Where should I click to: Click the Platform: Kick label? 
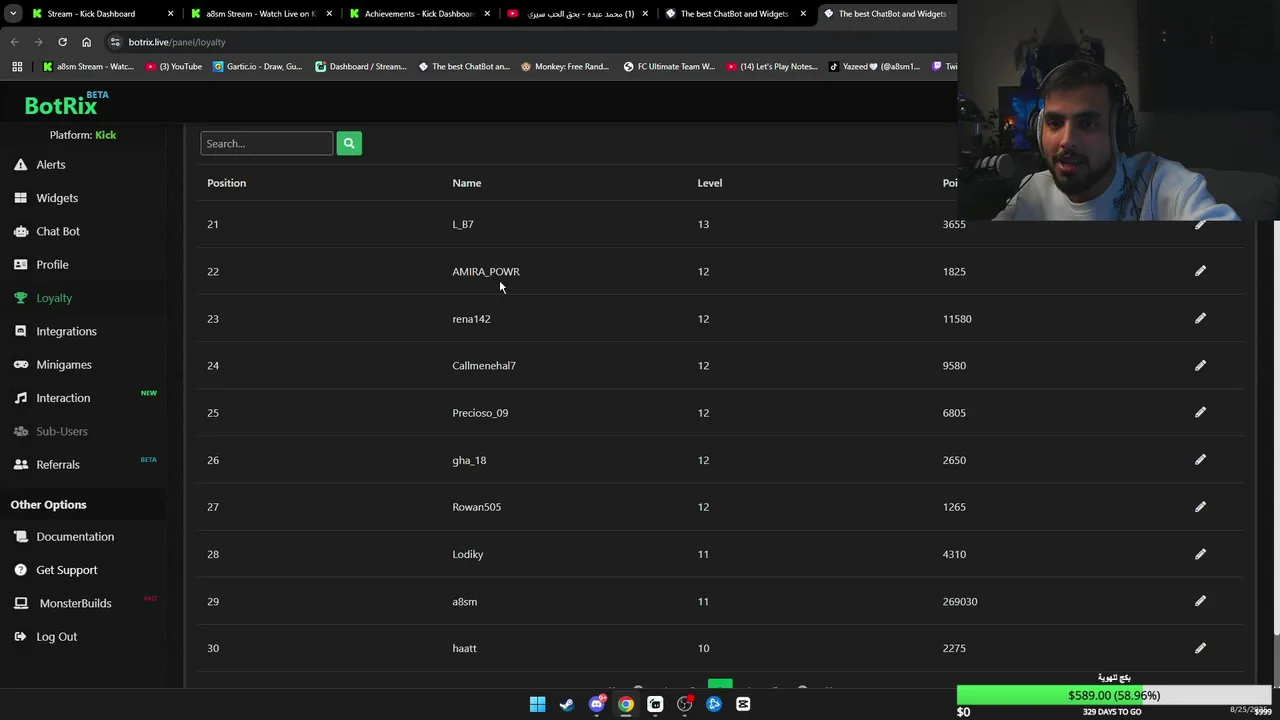click(83, 135)
